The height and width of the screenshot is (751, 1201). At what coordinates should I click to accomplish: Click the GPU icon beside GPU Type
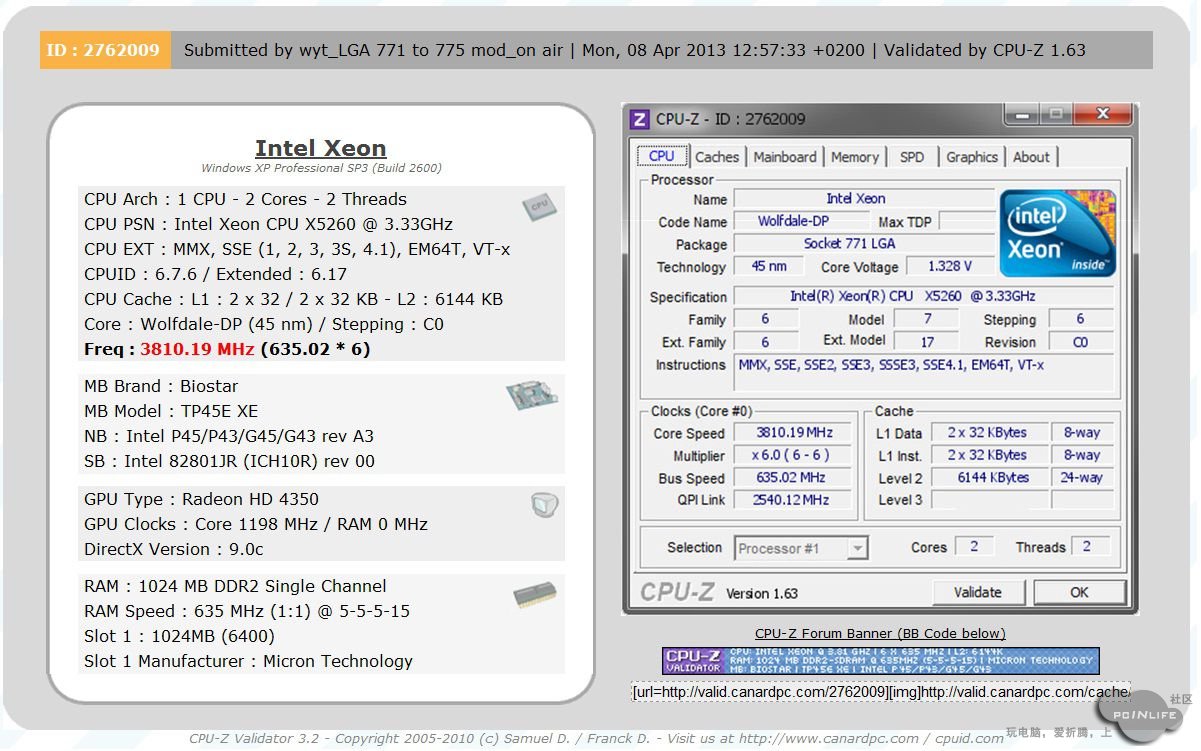[x=544, y=505]
